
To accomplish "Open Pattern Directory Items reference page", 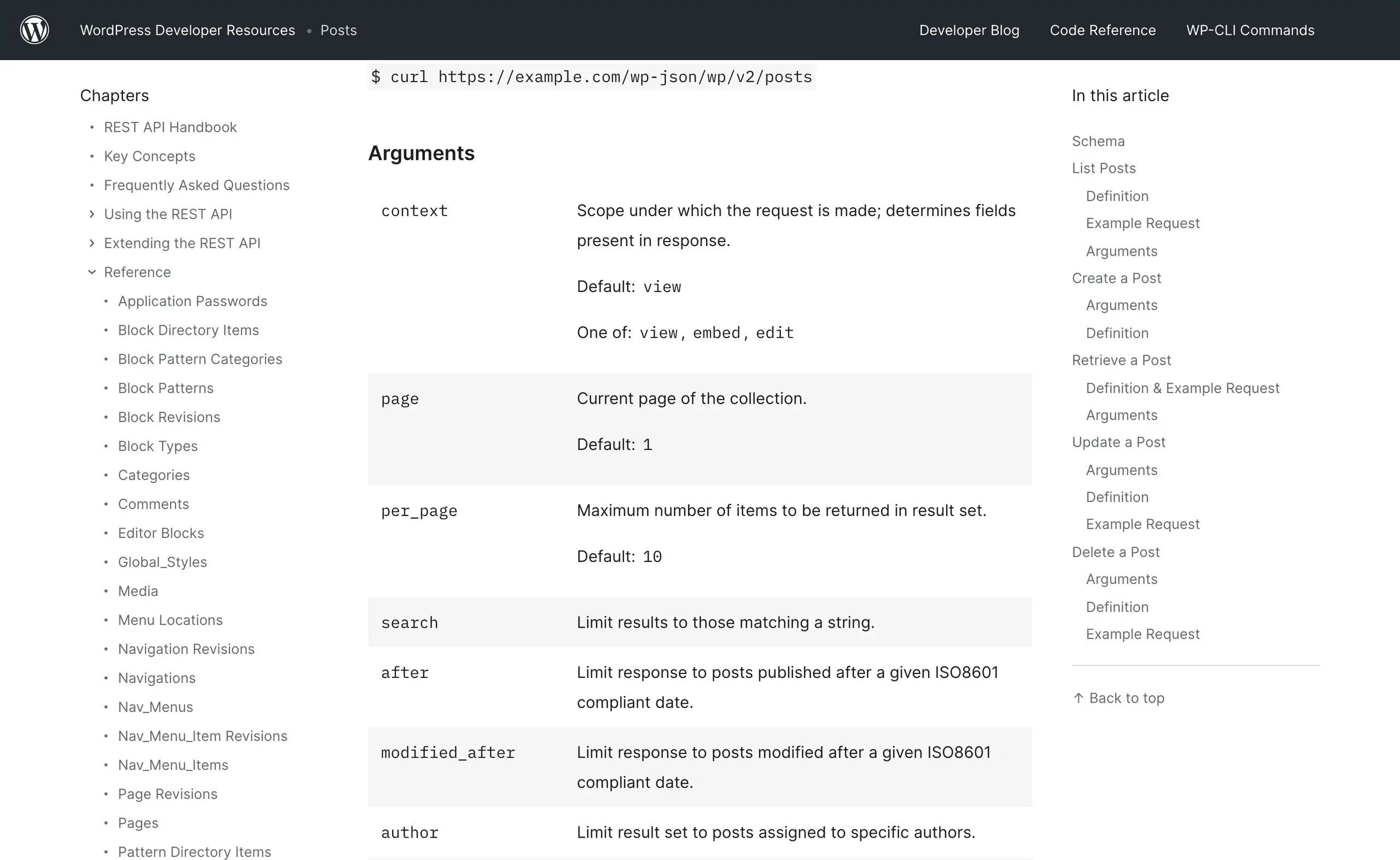I will pyautogui.click(x=195, y=851).
